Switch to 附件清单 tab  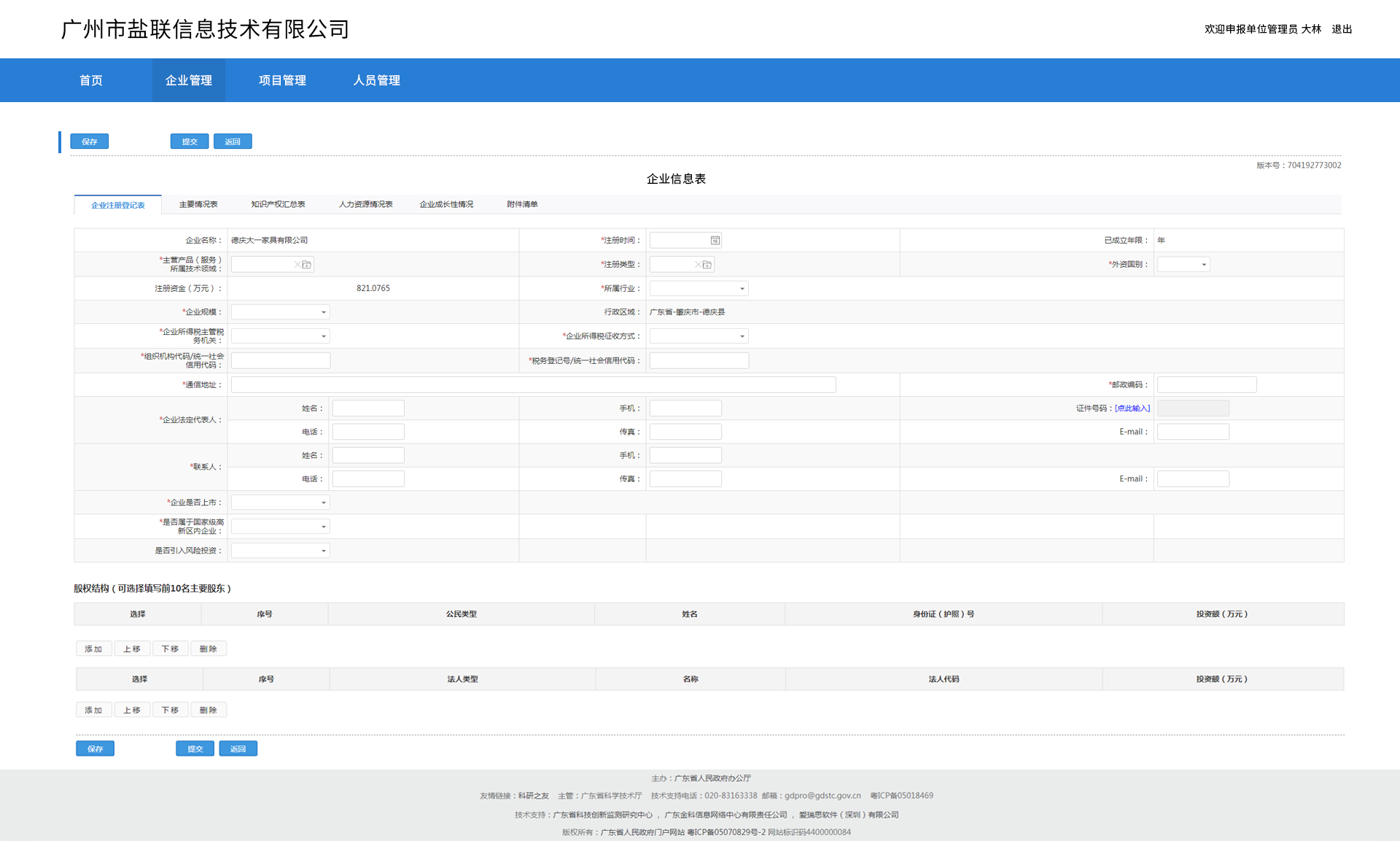coord(522,204)
